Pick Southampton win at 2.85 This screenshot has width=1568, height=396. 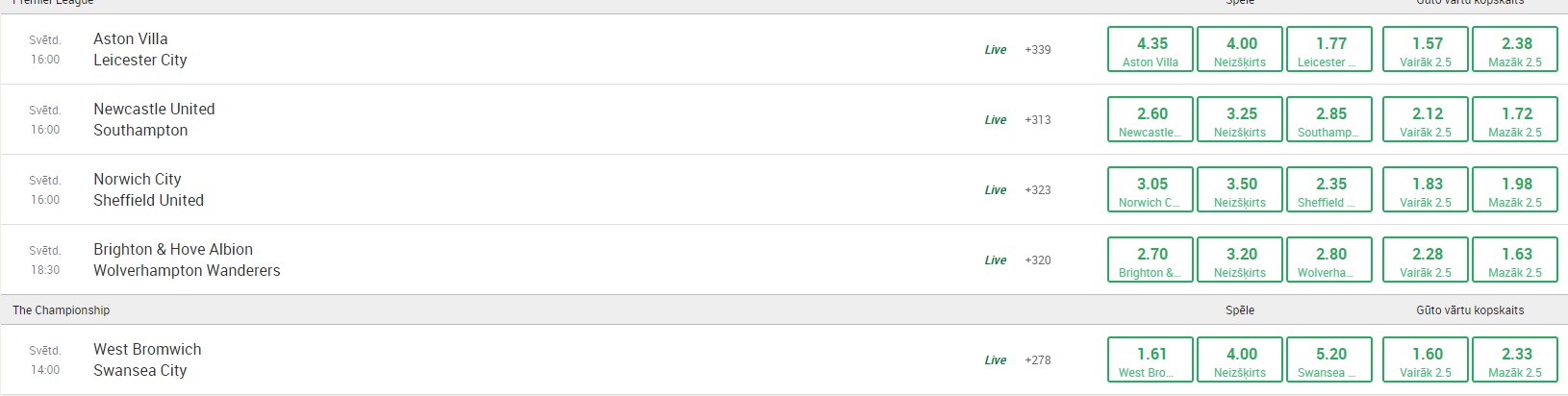tap(1330, 119)
